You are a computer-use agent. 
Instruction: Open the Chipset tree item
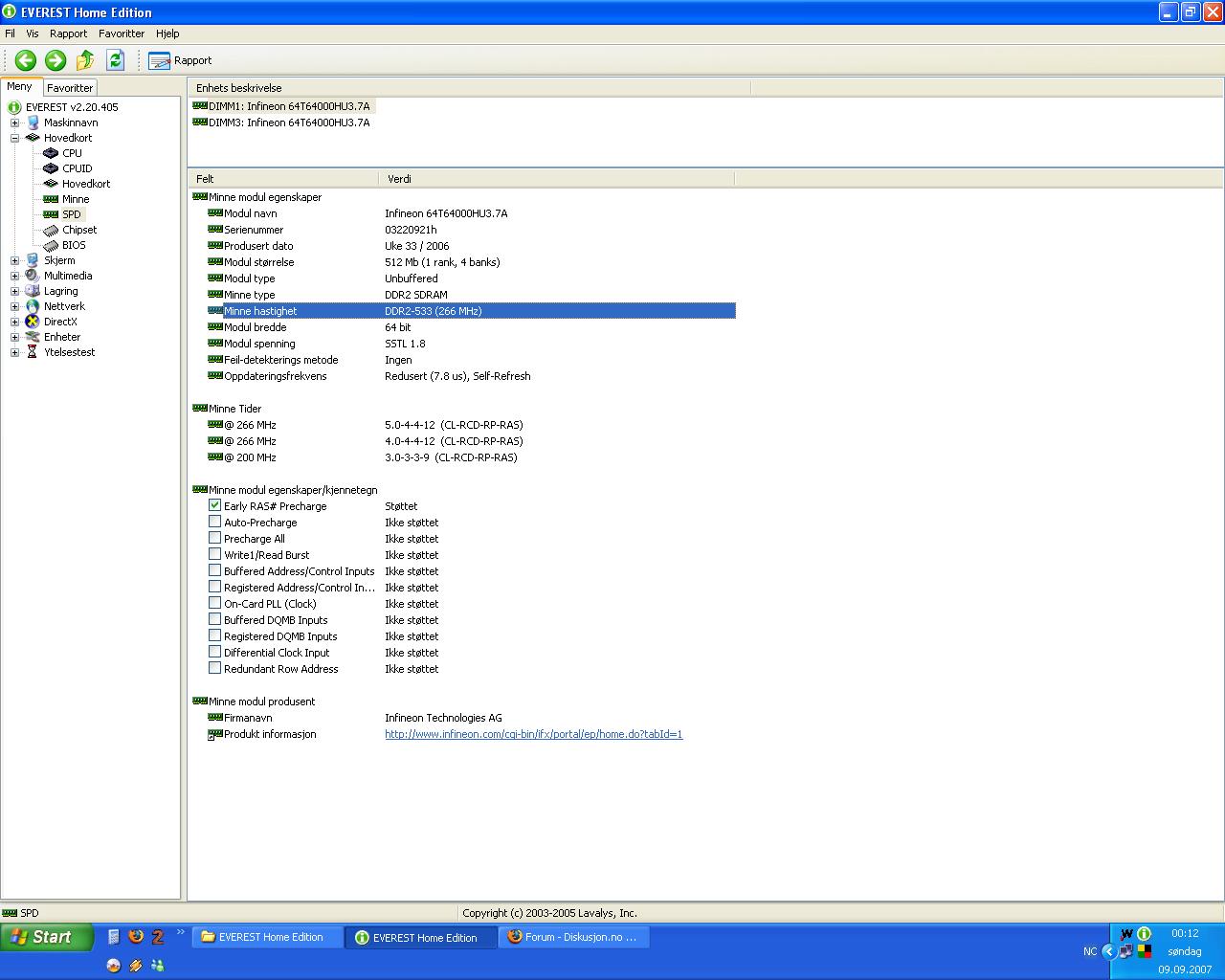[x=79, y=230]
